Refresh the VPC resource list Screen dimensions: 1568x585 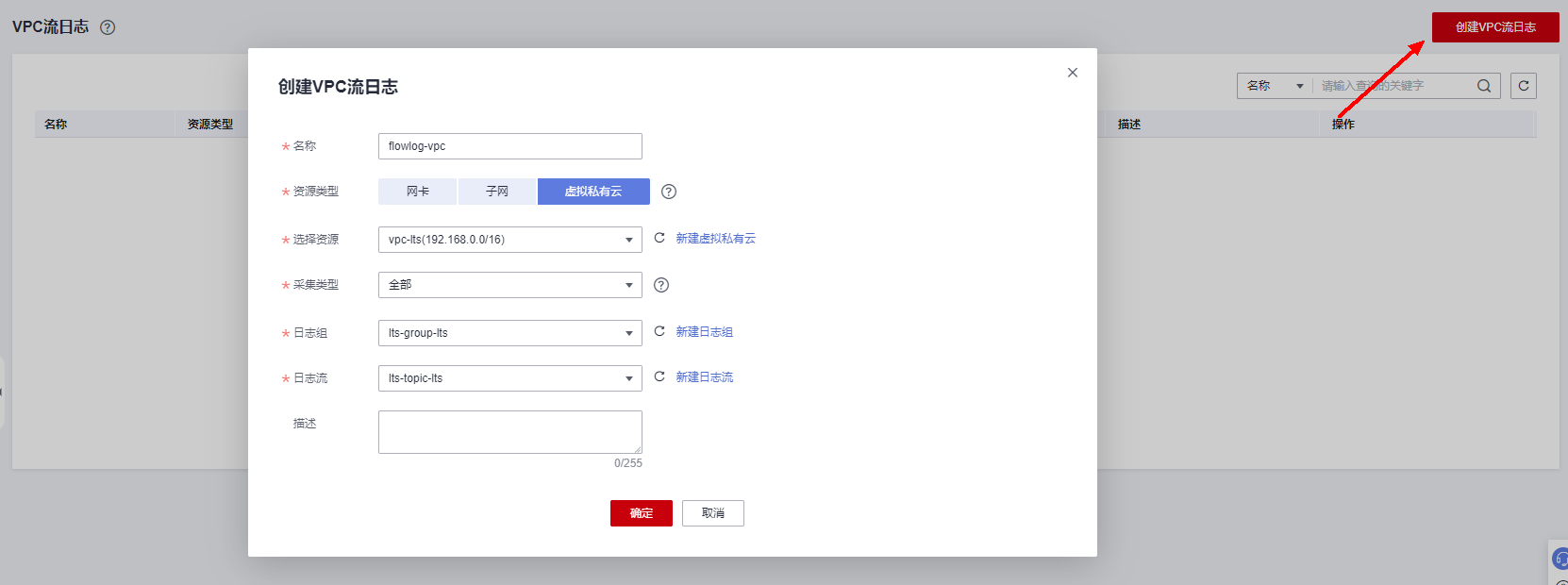[659, 239]
